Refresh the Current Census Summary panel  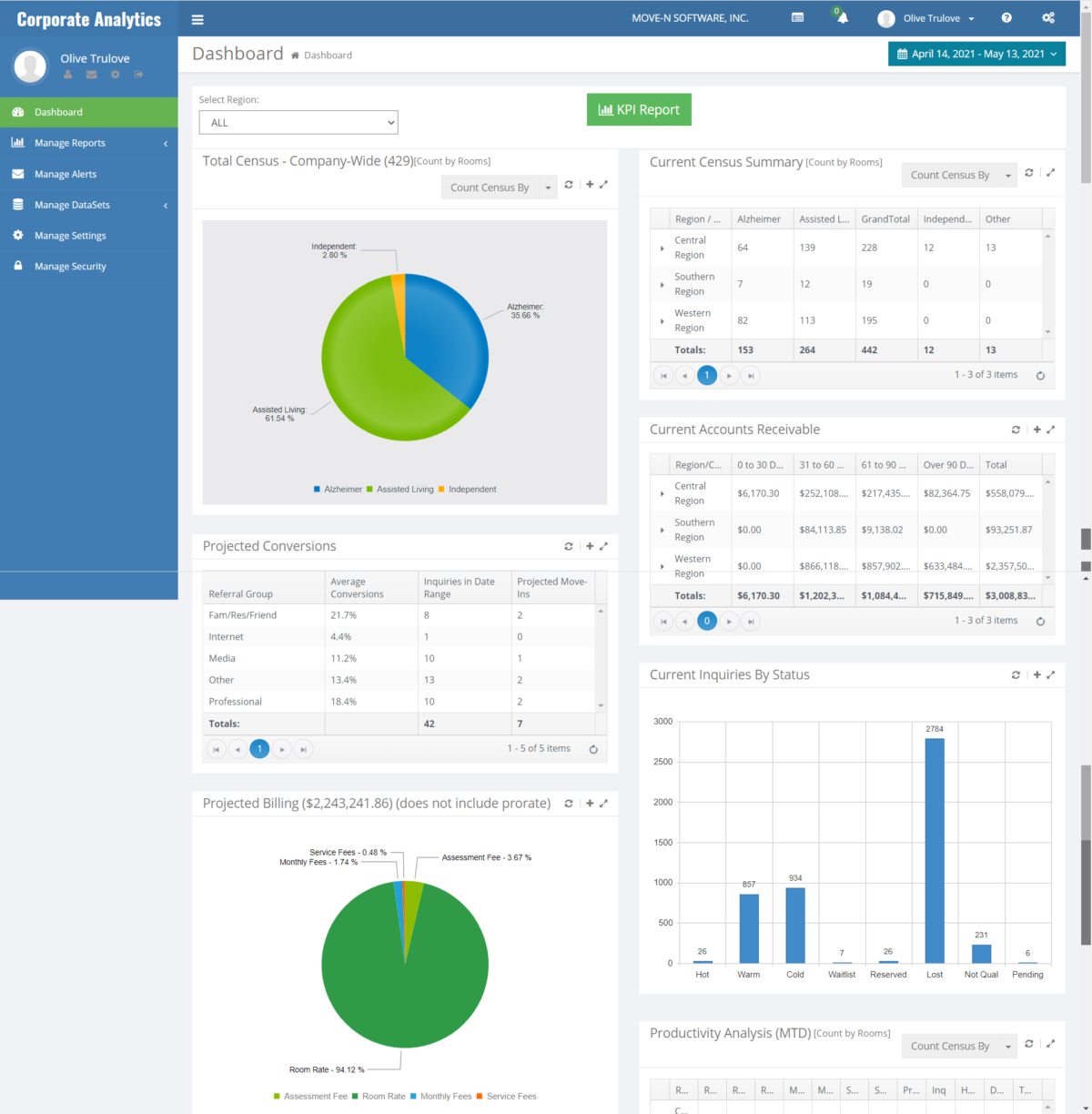pyautogui.click(x=1028, y=172)
